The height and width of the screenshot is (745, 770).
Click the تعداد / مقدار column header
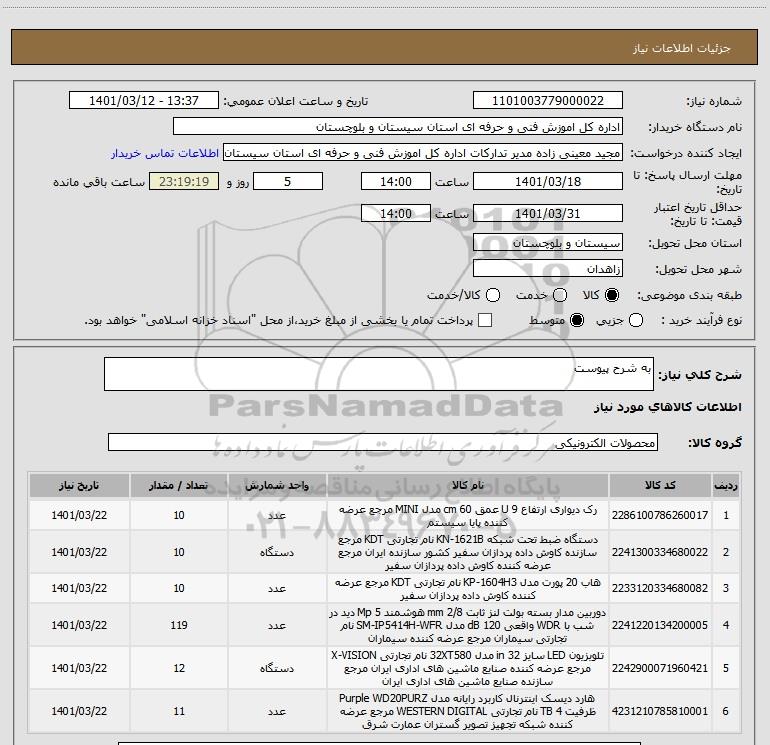point(179,486)
